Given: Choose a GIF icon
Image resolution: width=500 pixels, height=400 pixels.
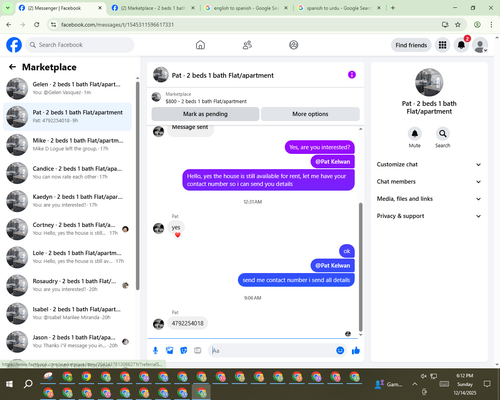Looking at the screenshot, I should [198, 350].
